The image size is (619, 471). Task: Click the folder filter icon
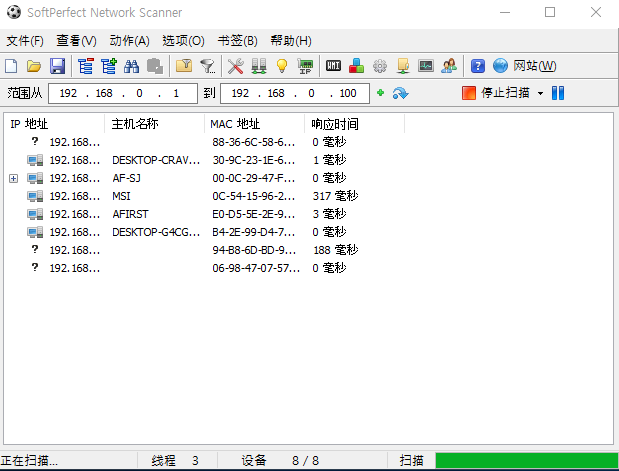coord(184,66)
